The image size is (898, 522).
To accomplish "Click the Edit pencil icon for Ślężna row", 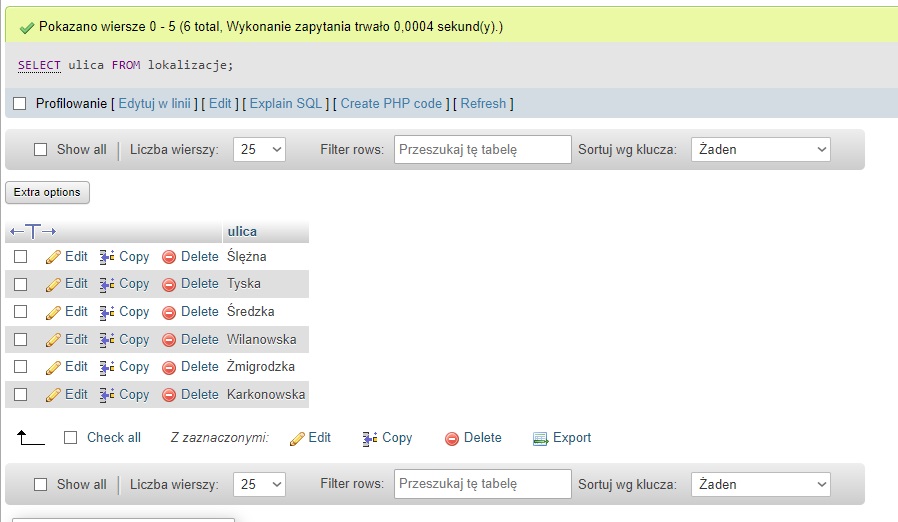I will 54,257.
